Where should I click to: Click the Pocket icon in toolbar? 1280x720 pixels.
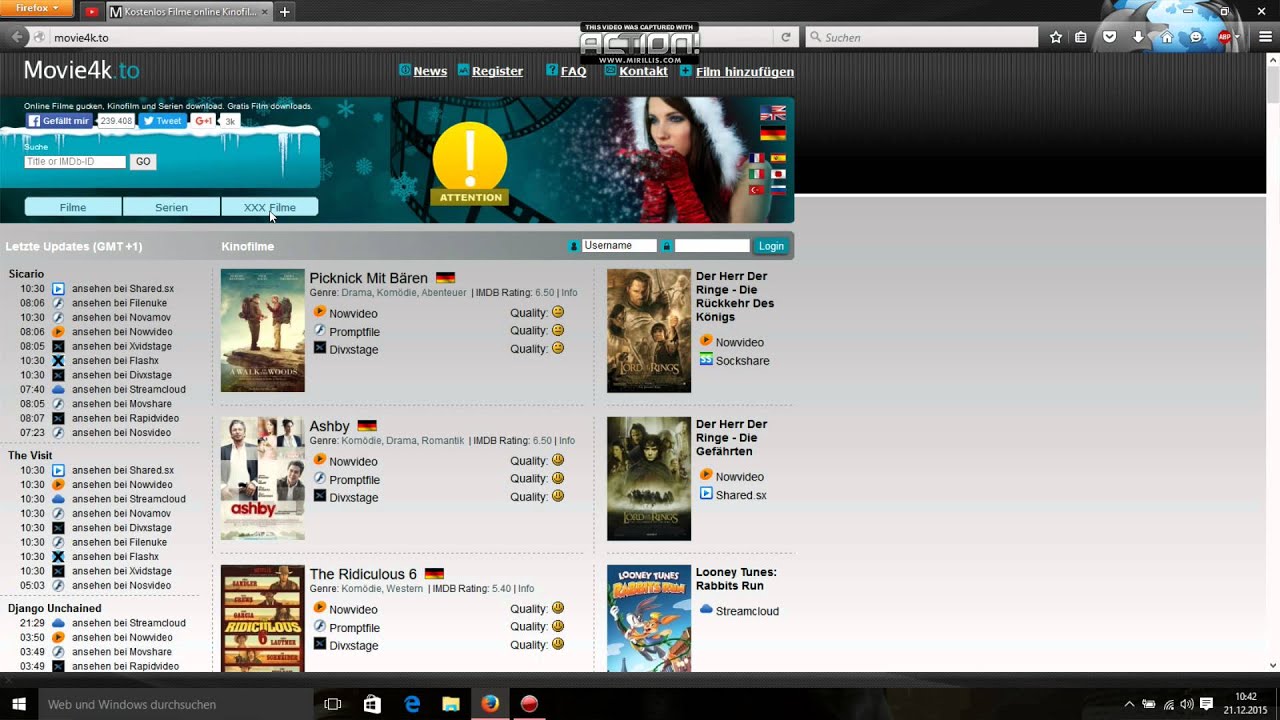[x=1109, y=37]
